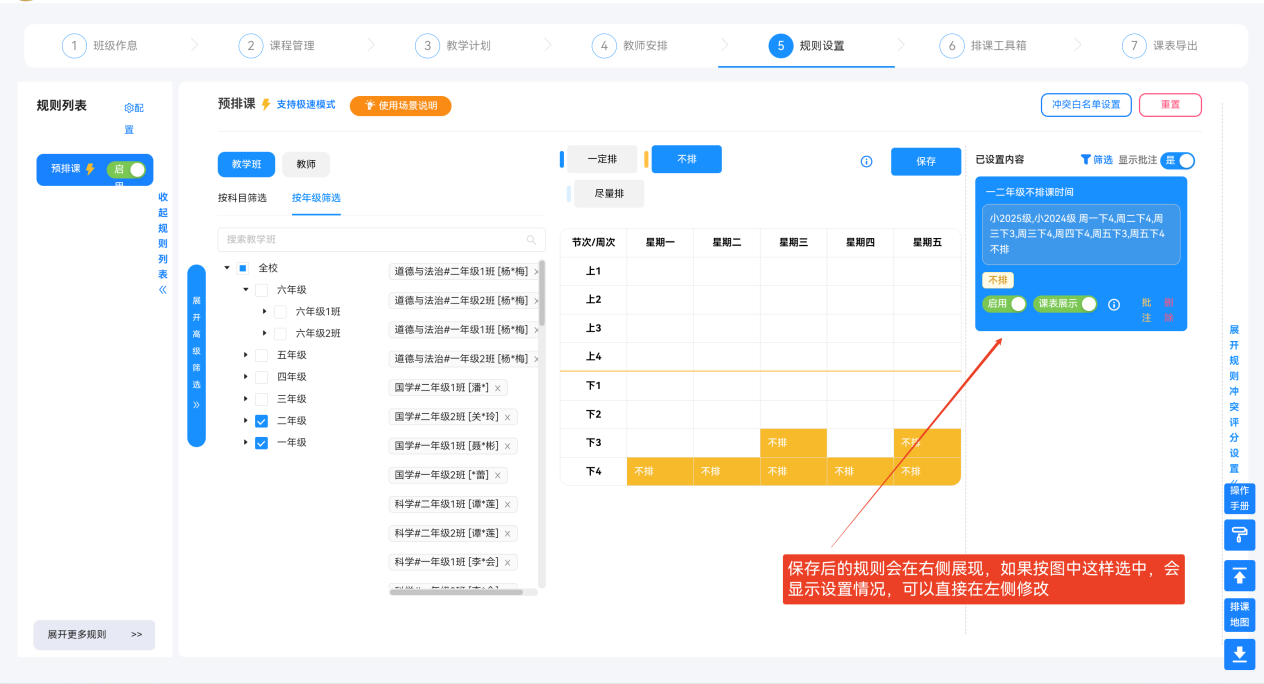
Task: Select the 不排 orange mode
Action: 687,159
